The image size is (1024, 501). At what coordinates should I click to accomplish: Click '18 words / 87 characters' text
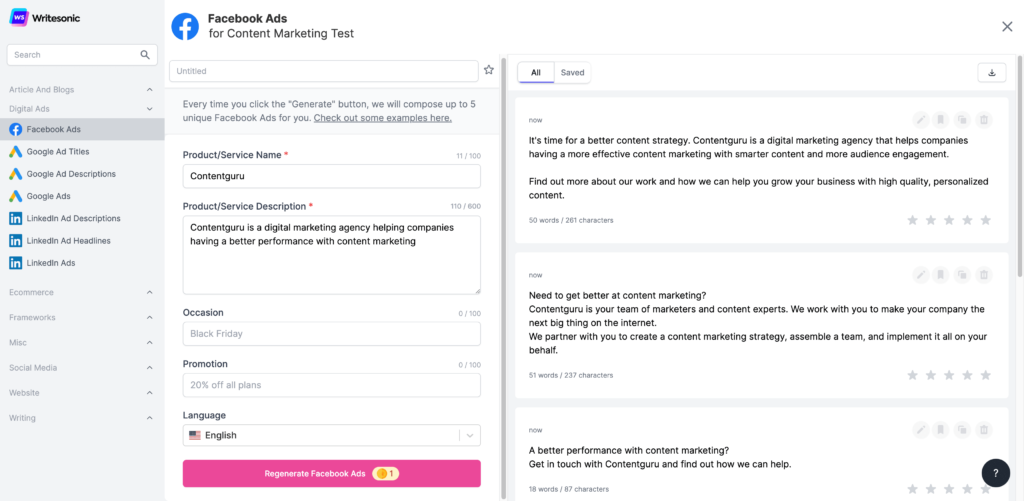tap(569, 489)
